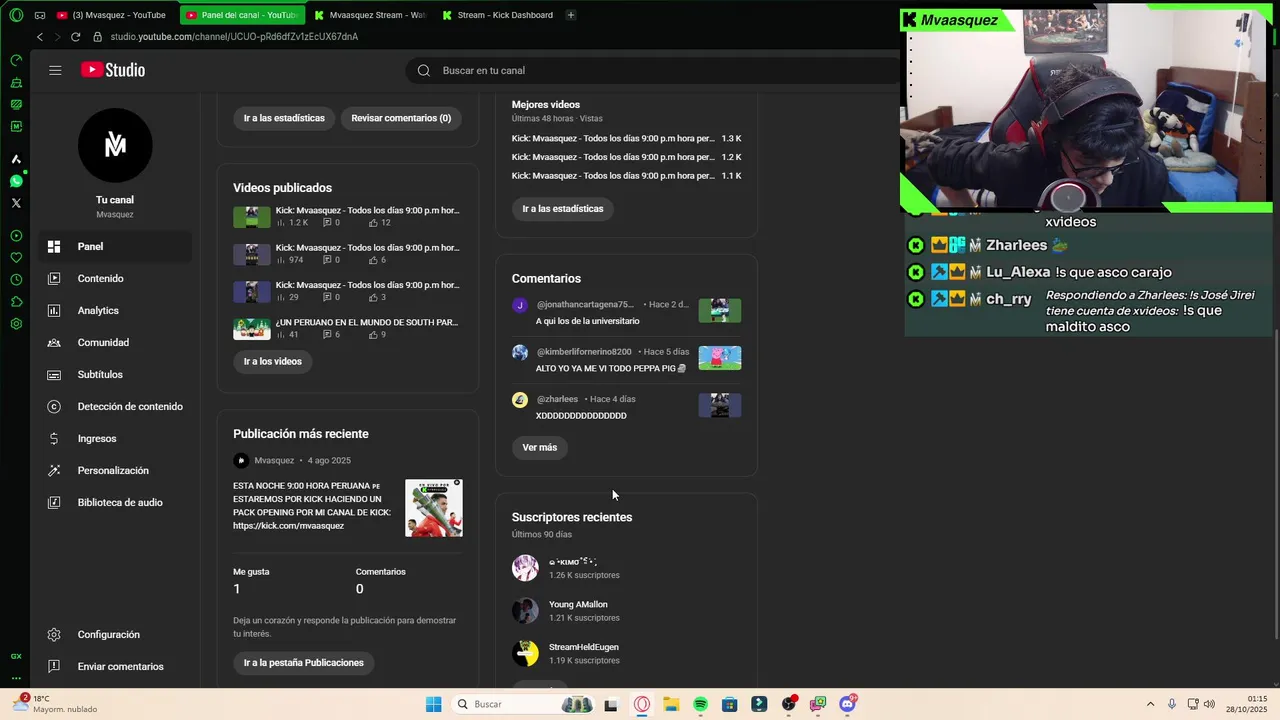Open the recent post image thumbnail
Image resolution: width=1280 pixels, height=720 pixels.
(434, 508)
